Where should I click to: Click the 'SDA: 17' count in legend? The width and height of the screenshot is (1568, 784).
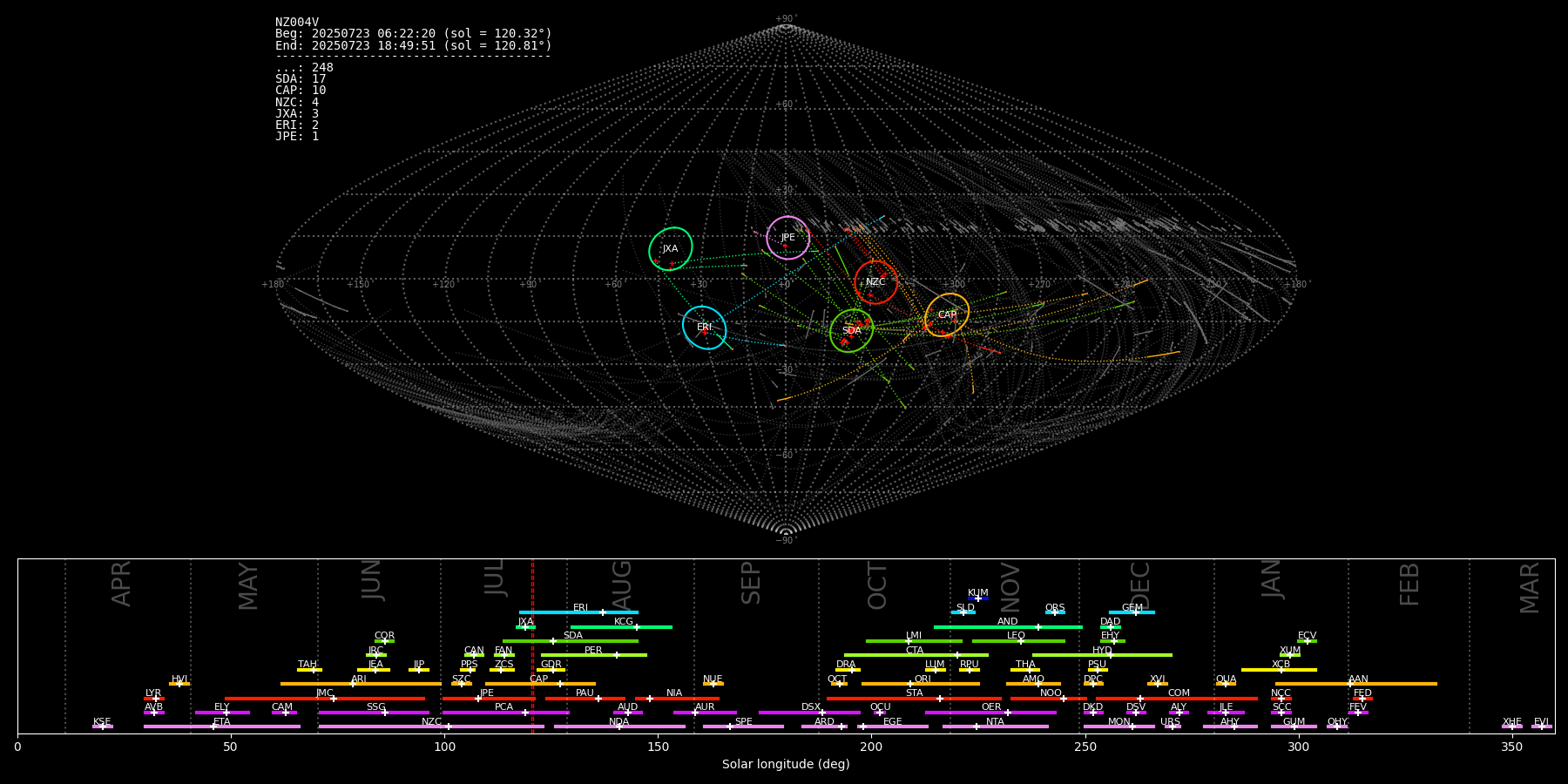pyautogui.click(x=301, y=79)
